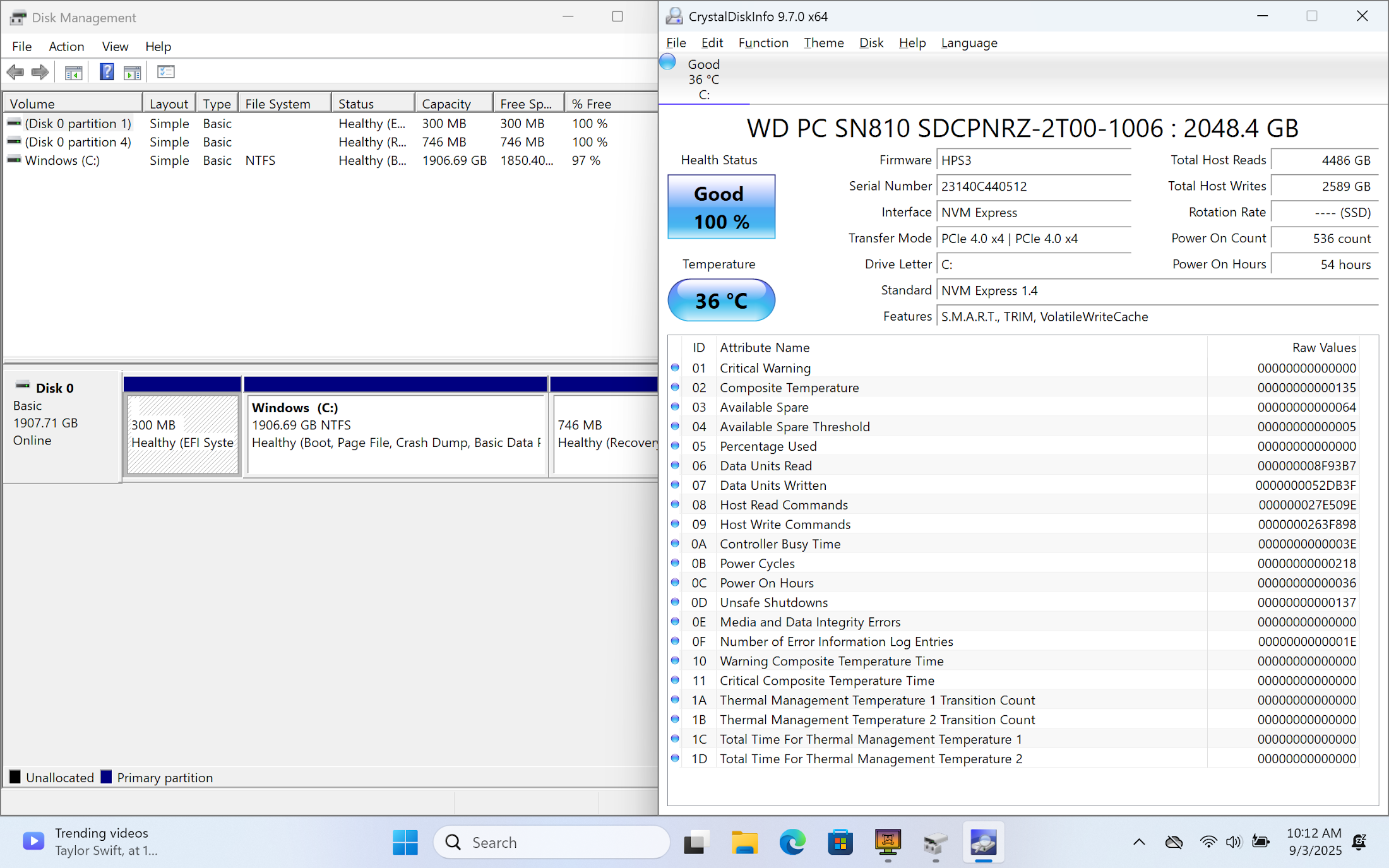1389x868 pixels.
Task: Click the Disk 0 drive icon
Action: (x=23, y=386)
